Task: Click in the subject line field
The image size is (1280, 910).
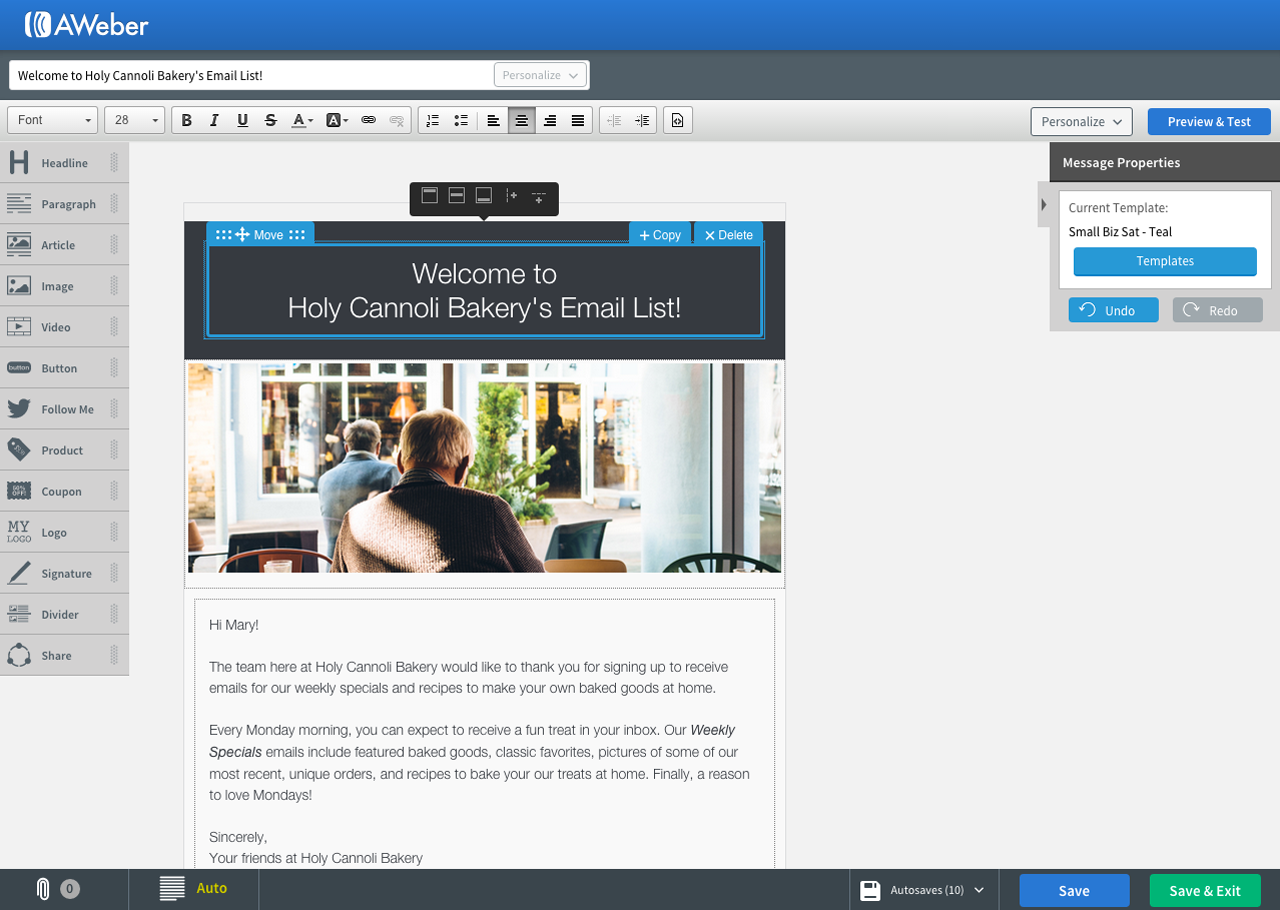Action: (252, 75)
